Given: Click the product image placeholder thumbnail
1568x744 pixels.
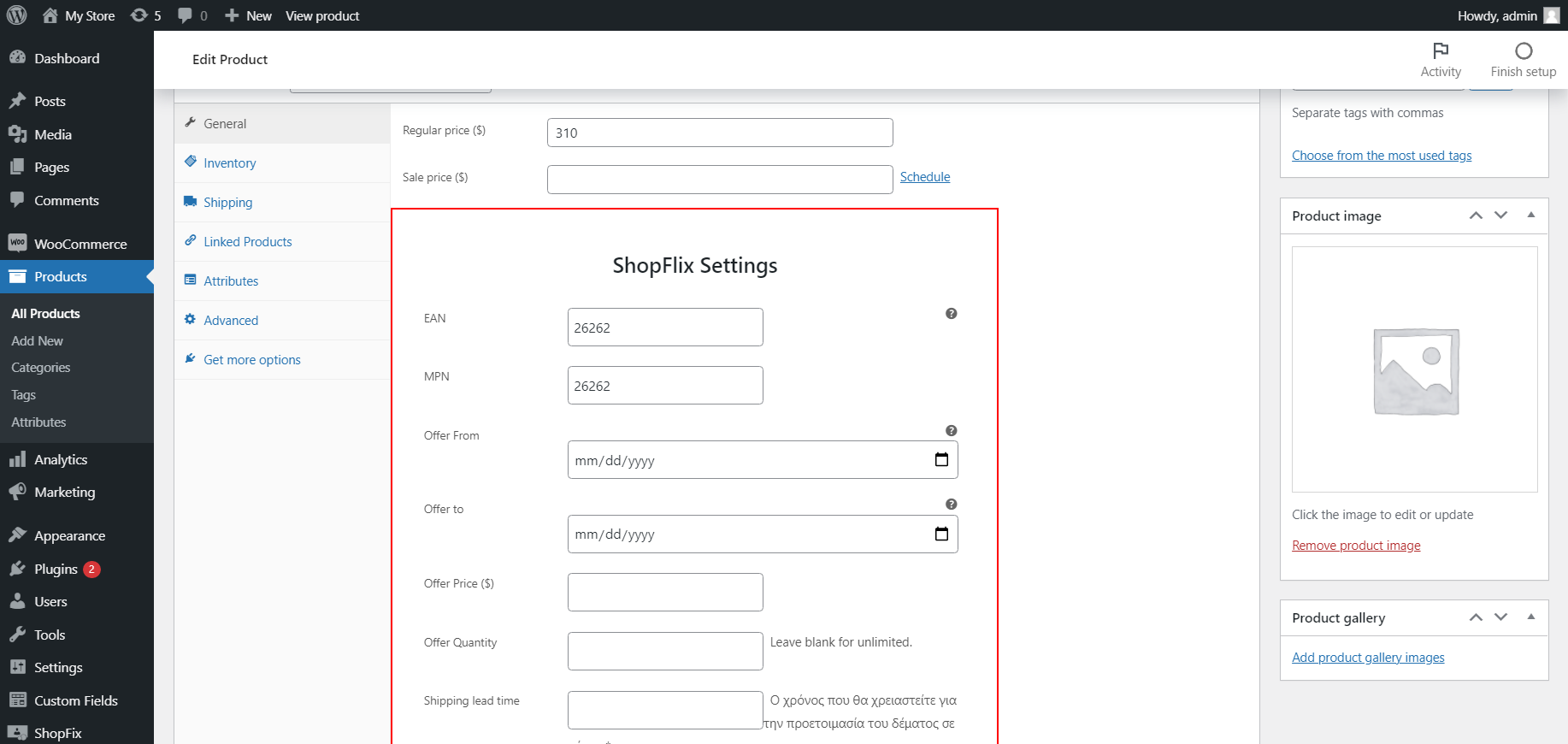Looking at the screenshot, I should 1415,369.
